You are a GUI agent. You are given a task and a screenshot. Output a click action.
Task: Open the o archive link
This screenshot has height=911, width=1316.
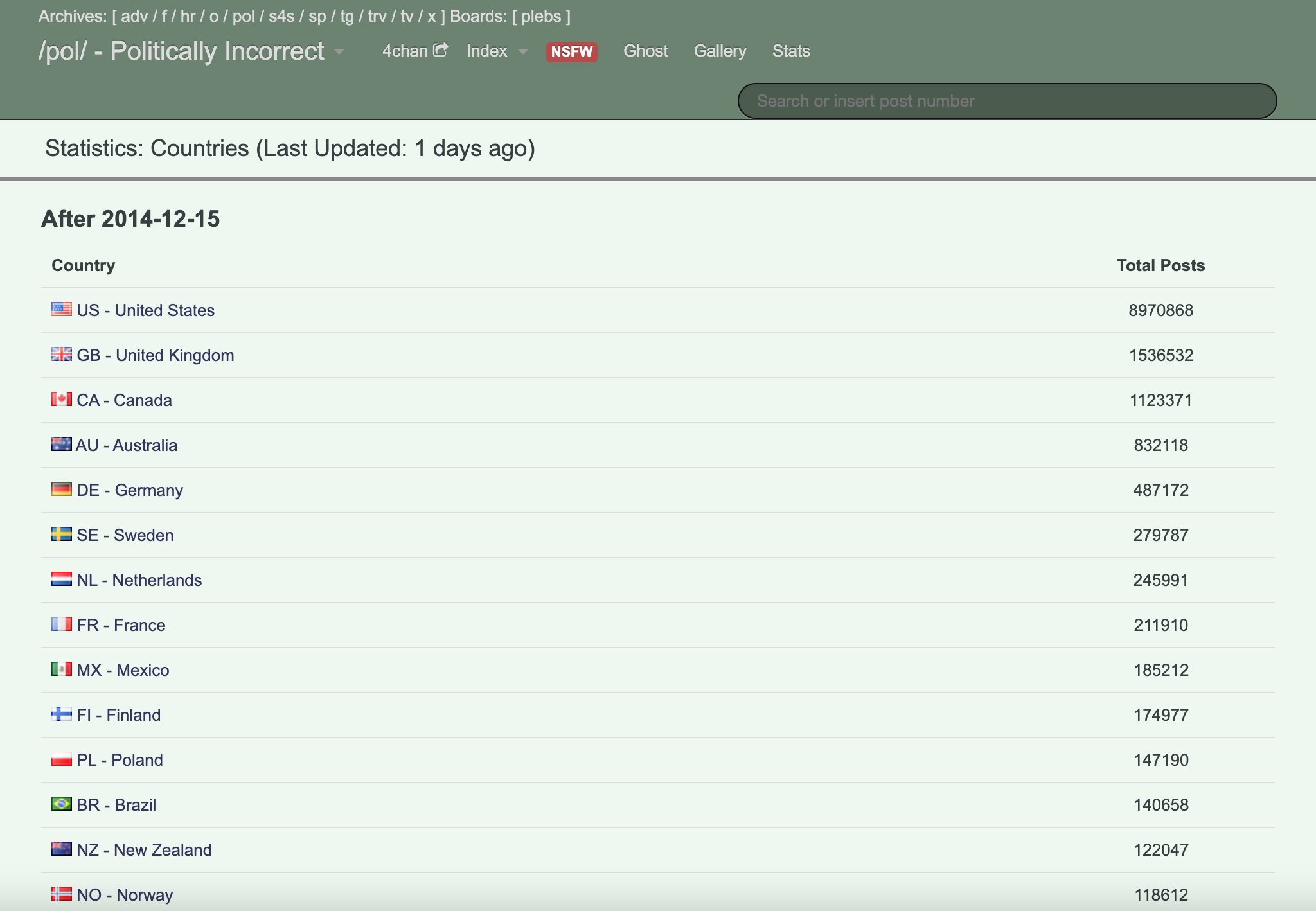point(214,16)
